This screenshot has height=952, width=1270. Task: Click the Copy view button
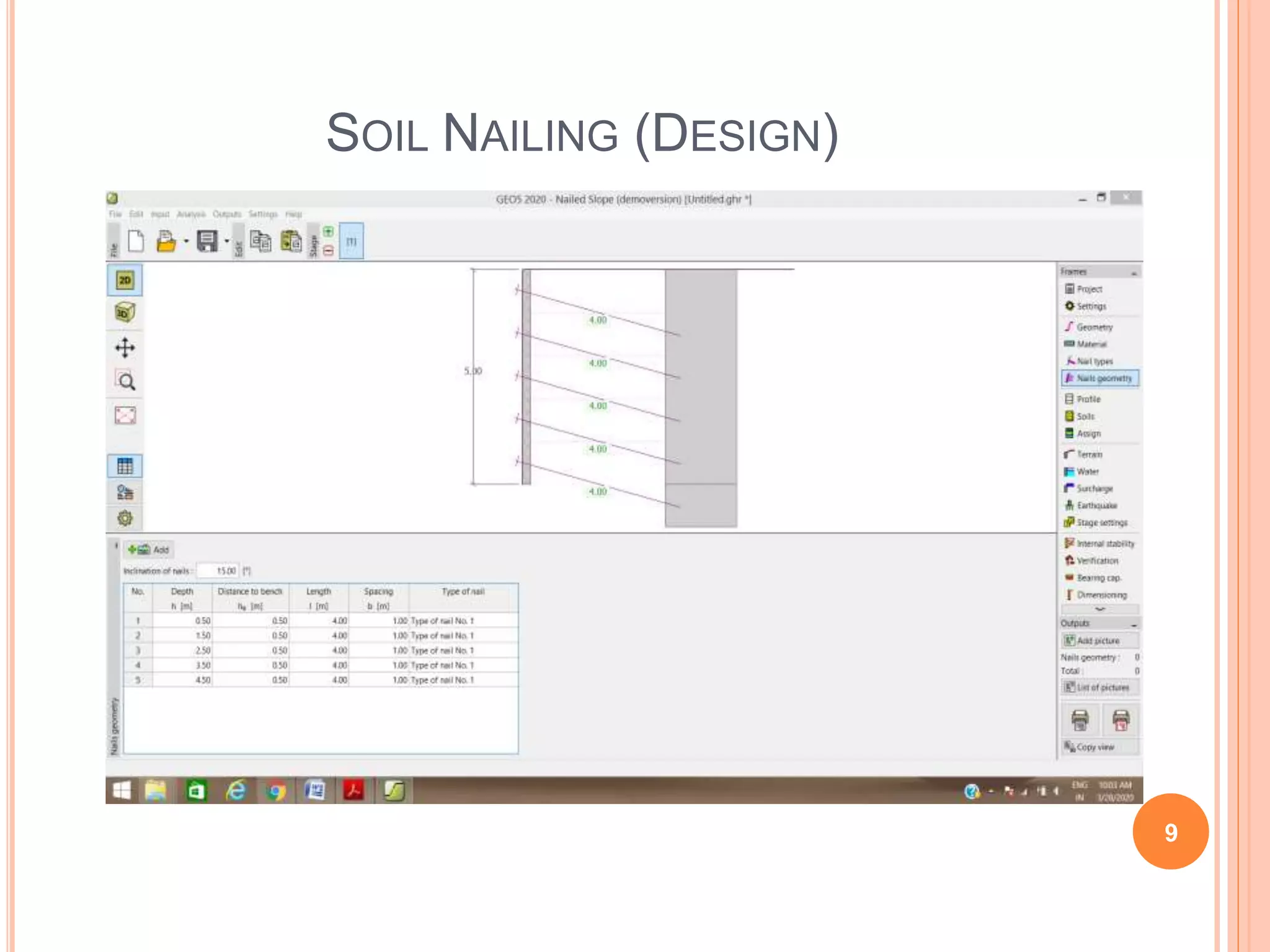(x=1100, y=747)
